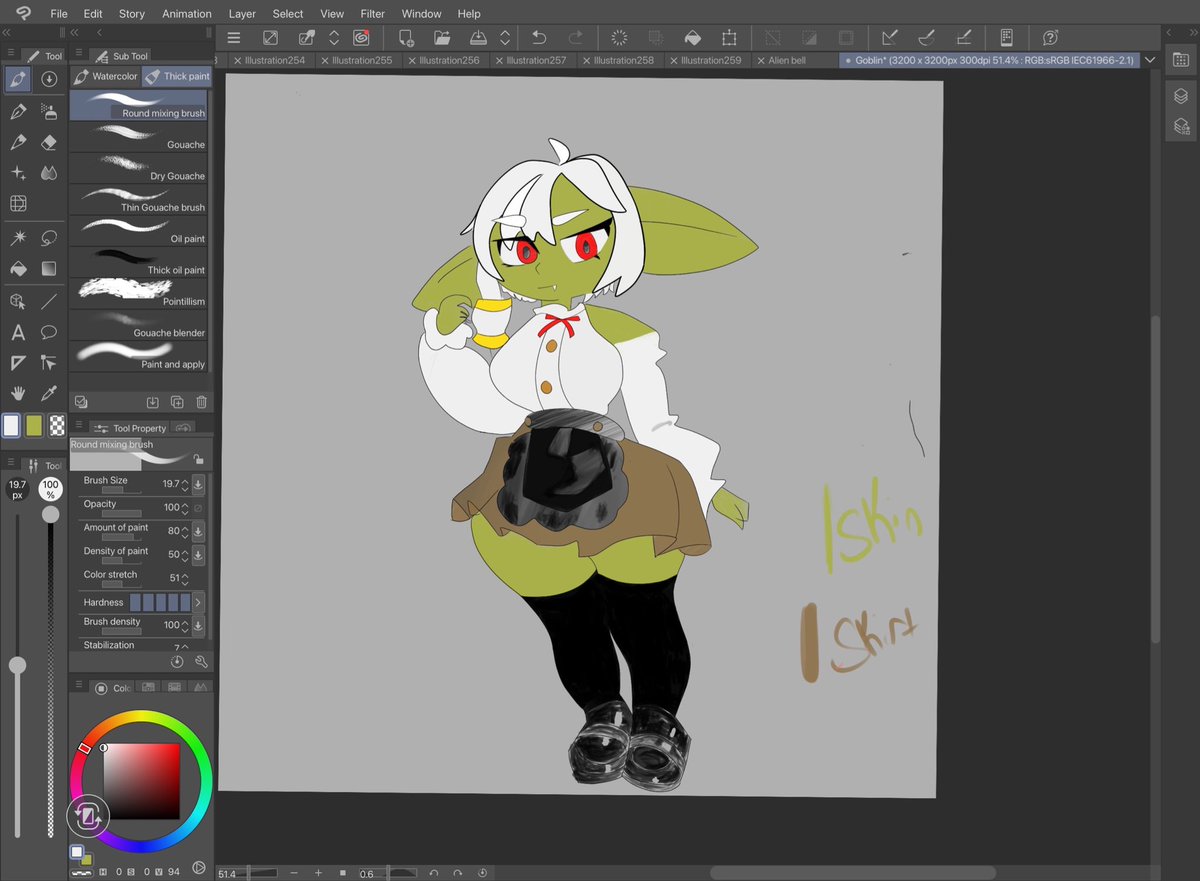The image size is (1200, 881).
Task: Select the Eraser tool
Action: pyautogui.click(x=49, y=142)
